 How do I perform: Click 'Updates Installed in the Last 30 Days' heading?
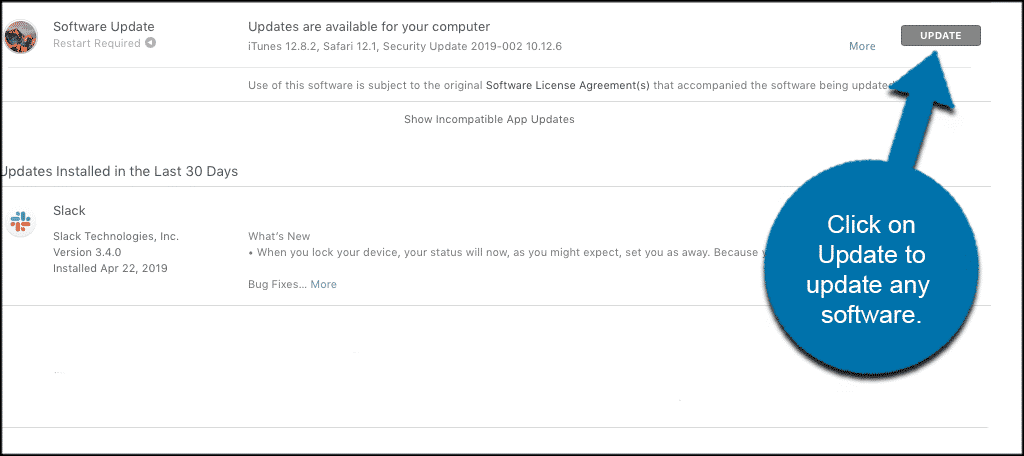point(119,172)
